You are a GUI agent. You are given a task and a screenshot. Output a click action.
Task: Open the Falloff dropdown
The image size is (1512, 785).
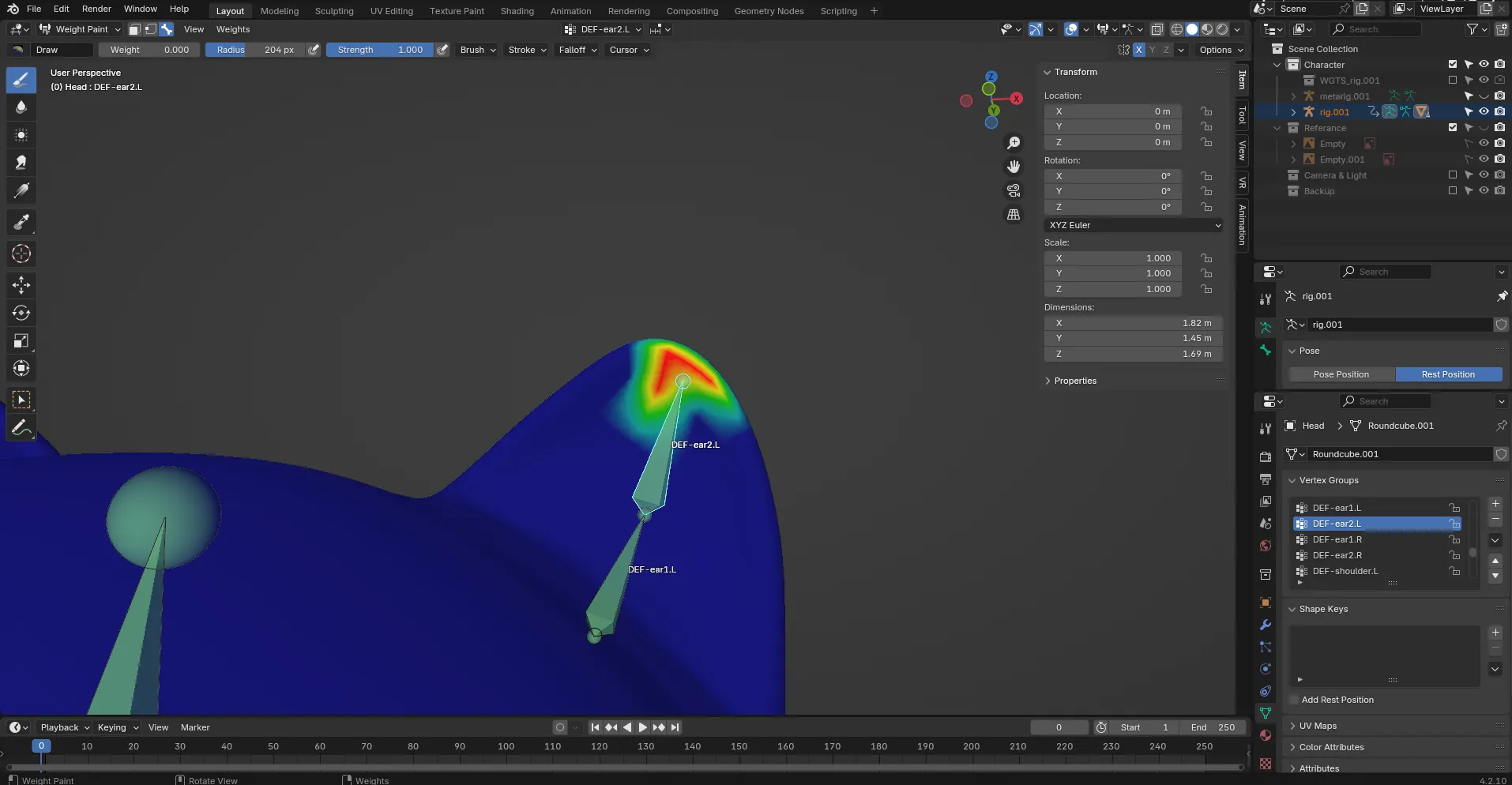click(x=577, y=50)
